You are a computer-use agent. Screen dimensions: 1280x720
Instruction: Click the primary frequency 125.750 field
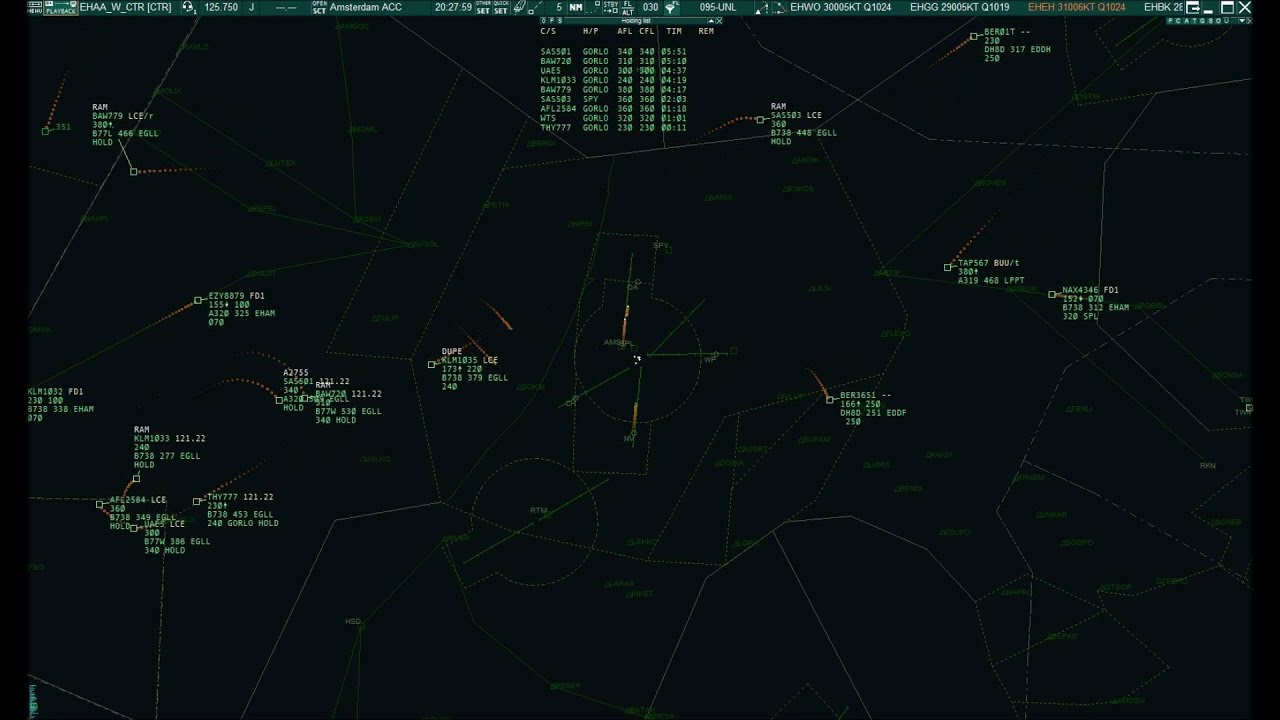coord(221,7)
